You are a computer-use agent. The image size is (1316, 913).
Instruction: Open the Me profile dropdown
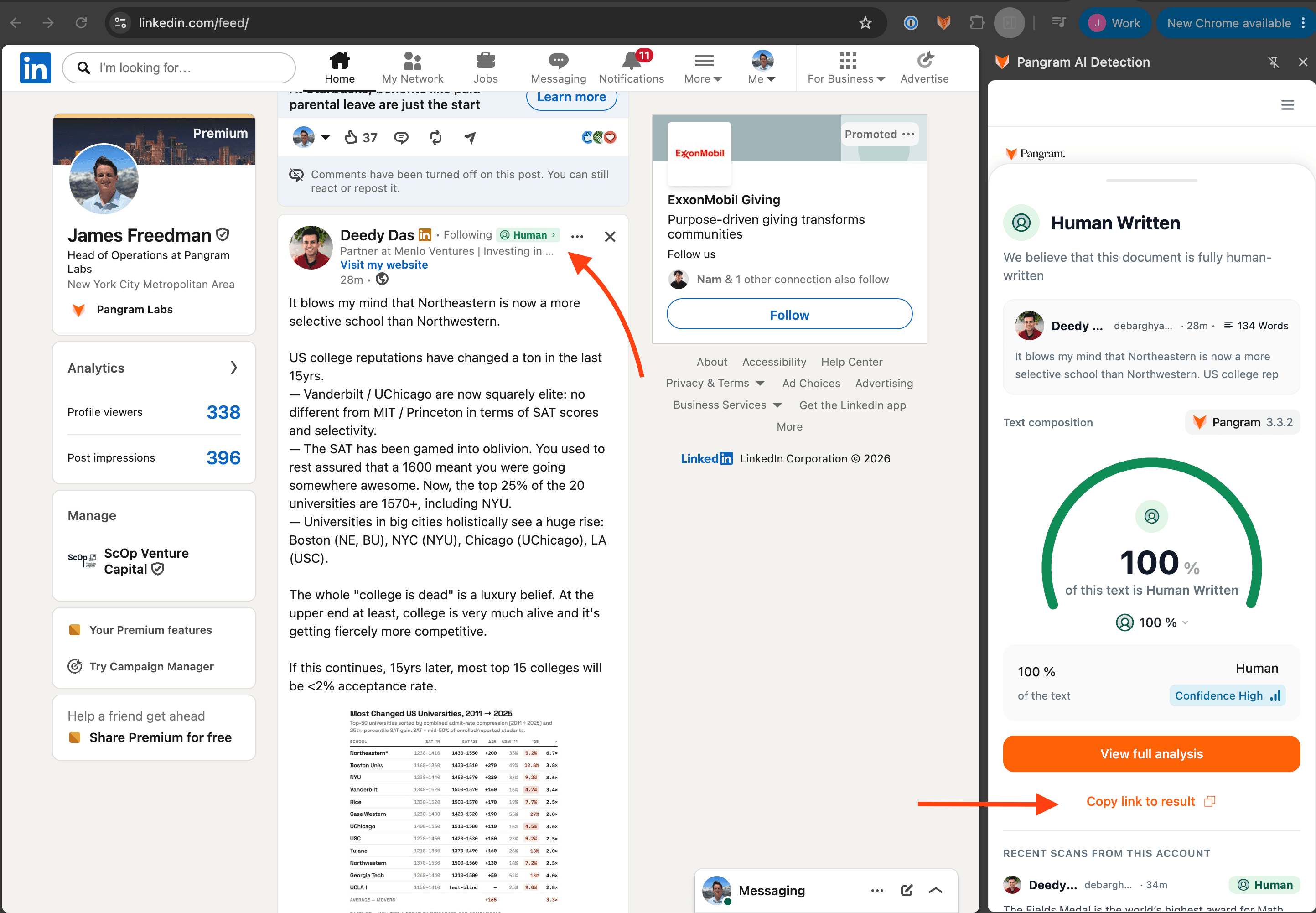tap(762, 67)
